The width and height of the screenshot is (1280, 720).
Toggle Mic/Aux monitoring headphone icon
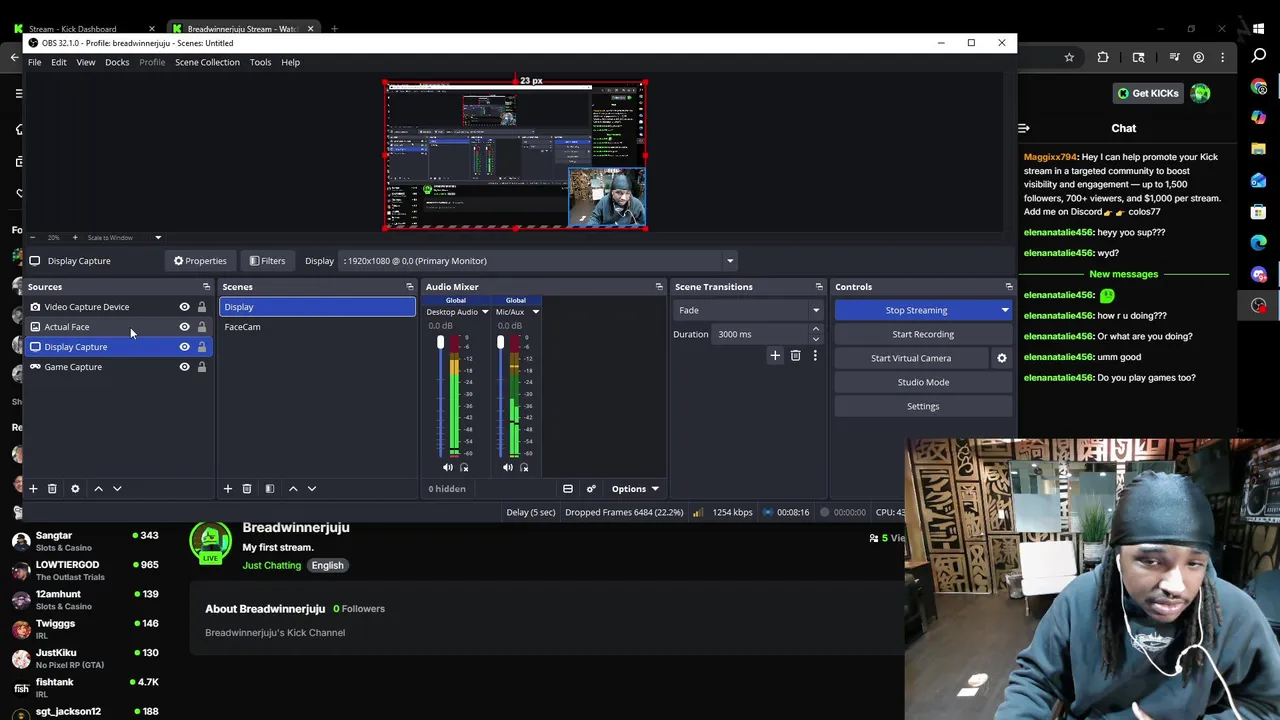(x=524, y=467)
